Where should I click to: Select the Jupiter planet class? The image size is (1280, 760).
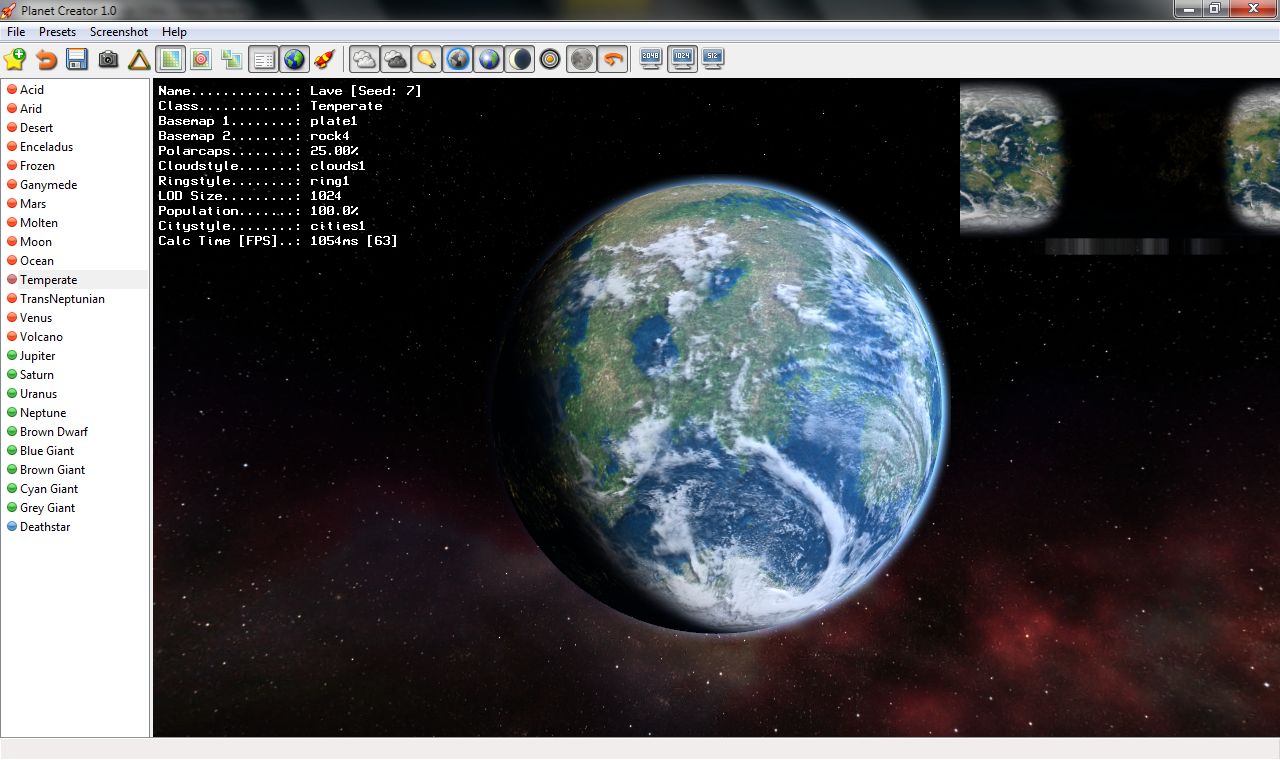pos(38,356)
